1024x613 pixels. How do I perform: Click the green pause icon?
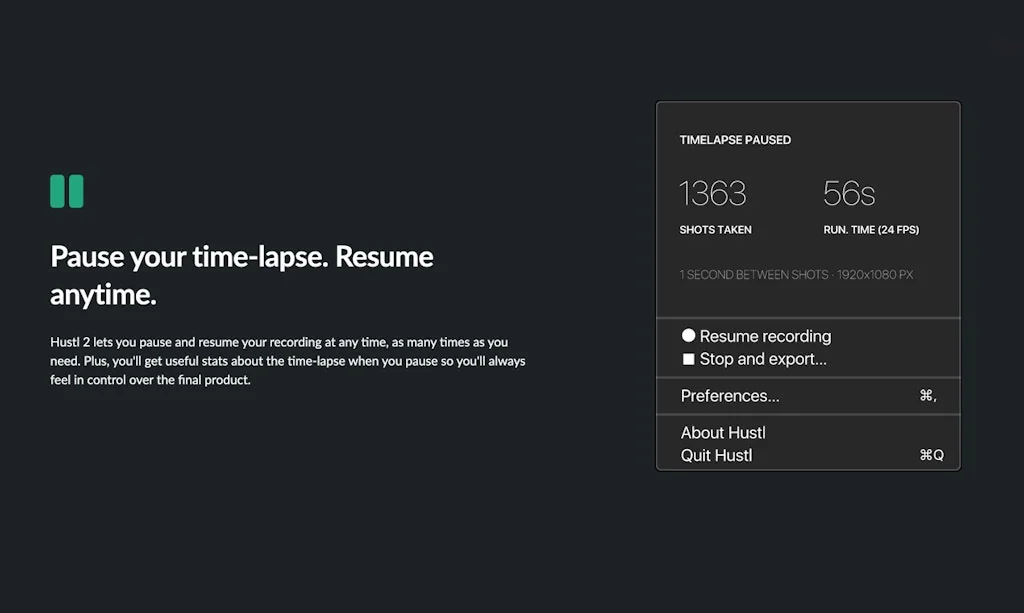67,191
